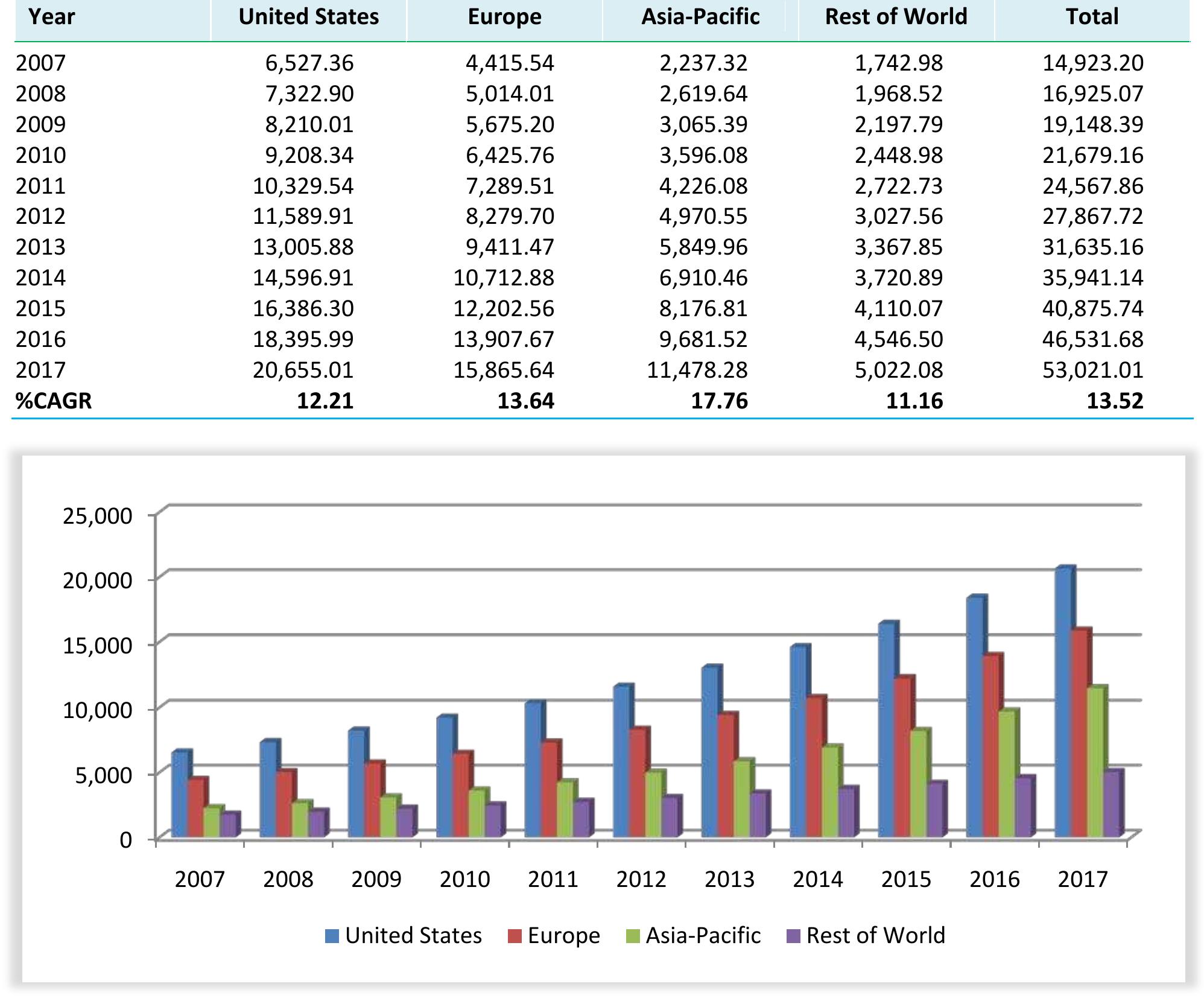Image resolution: width=1204 pixels, height=1001 pixels.
Task: Select the red Europe legend marker
Action: click(x=515, y=937)
